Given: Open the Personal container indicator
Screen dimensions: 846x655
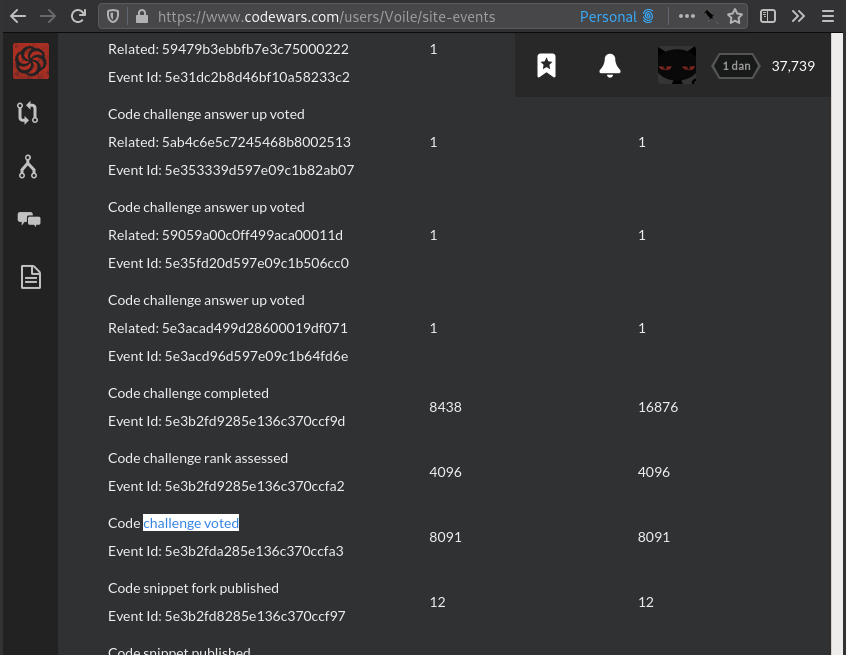Looking at the screenshot, I should 617,17.
